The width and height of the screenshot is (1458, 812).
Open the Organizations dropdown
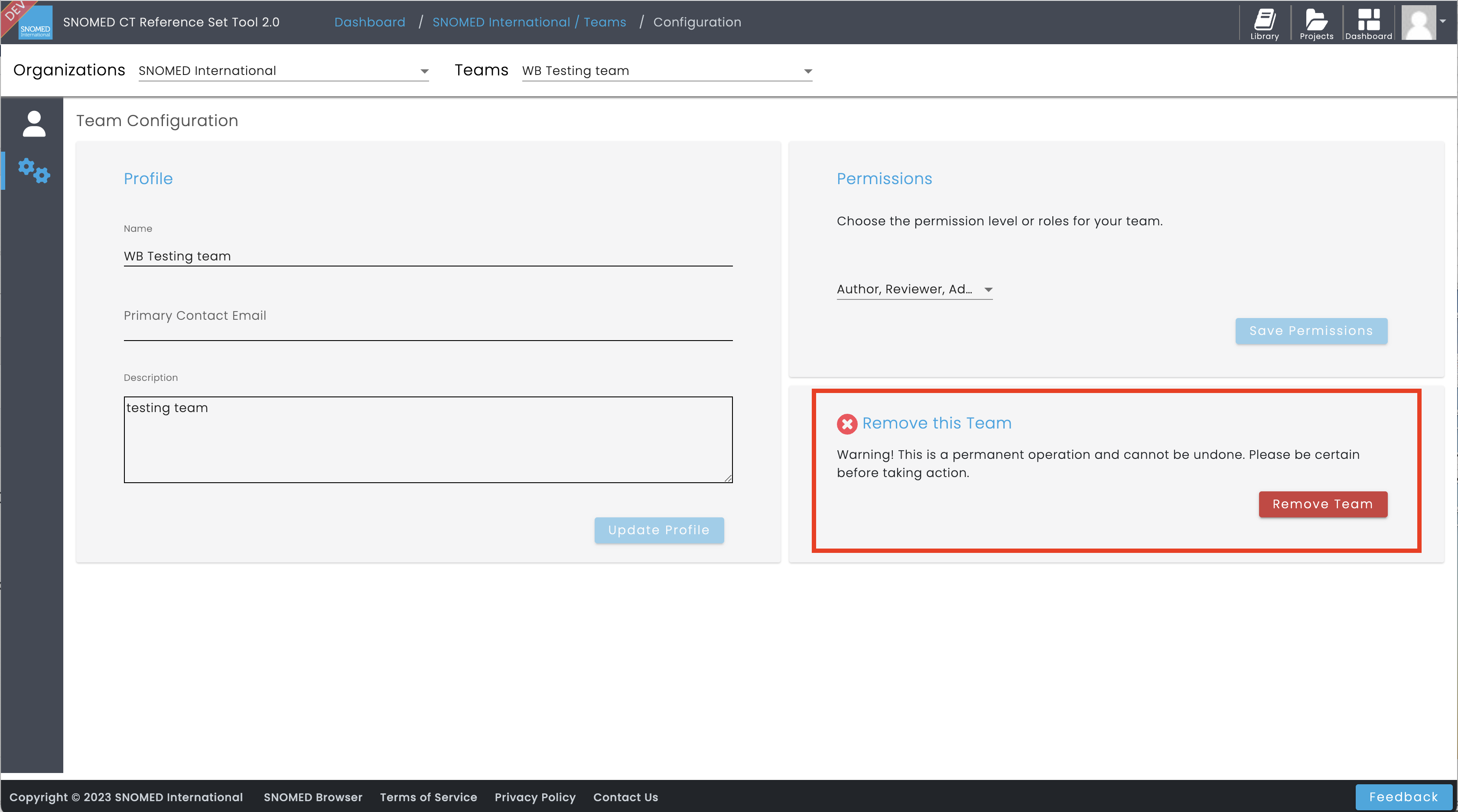coord(283,71)
